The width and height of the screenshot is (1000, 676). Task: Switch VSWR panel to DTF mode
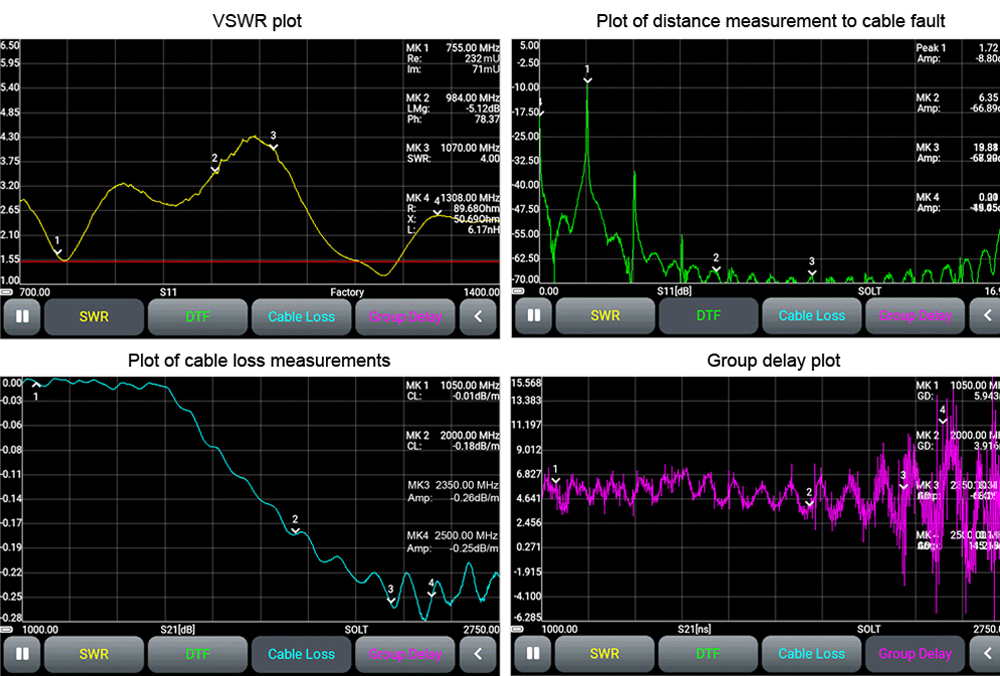point(197,317)
